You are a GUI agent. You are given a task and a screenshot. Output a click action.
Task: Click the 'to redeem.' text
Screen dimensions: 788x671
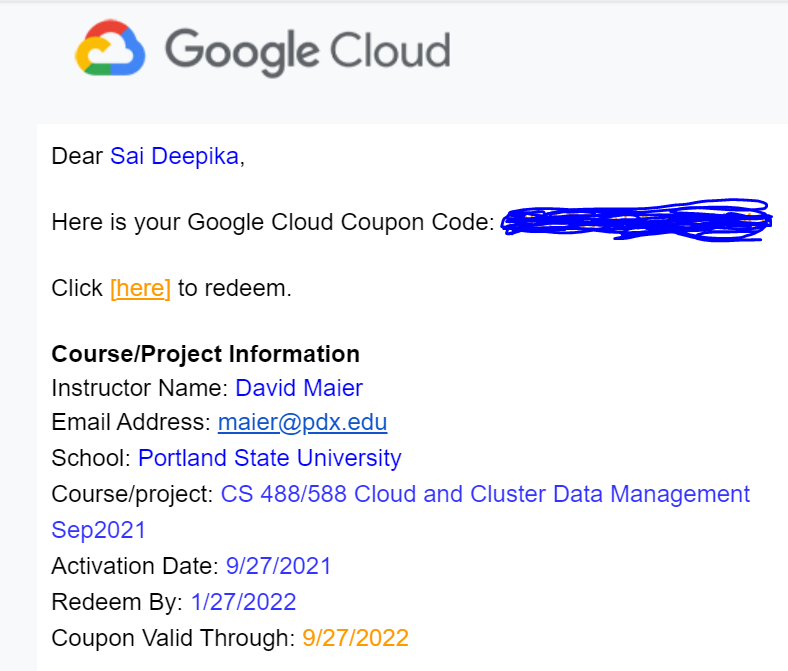235,289
